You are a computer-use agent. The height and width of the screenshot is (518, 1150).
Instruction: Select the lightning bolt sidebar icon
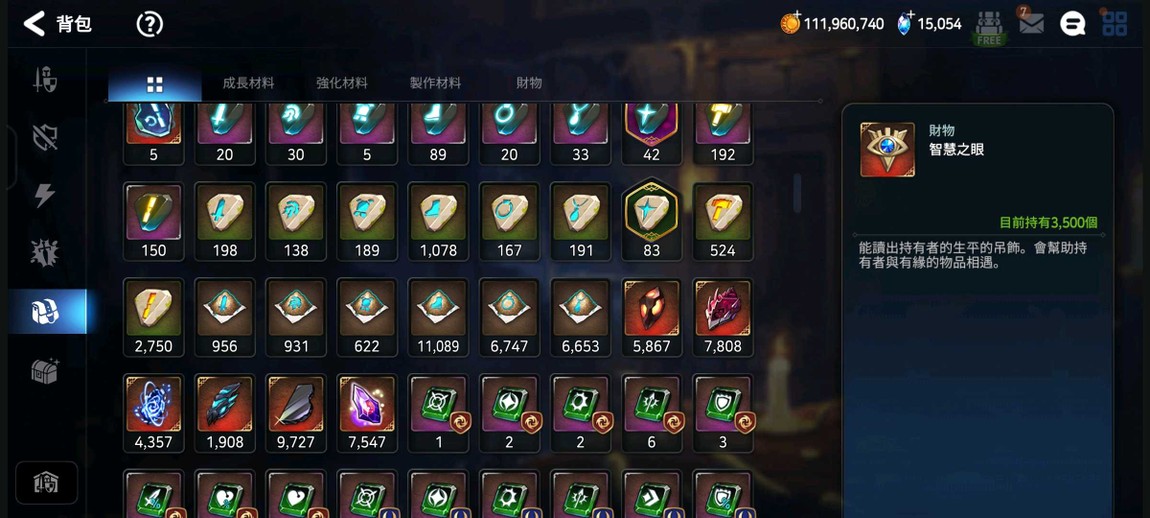click(x=45, y=195)
